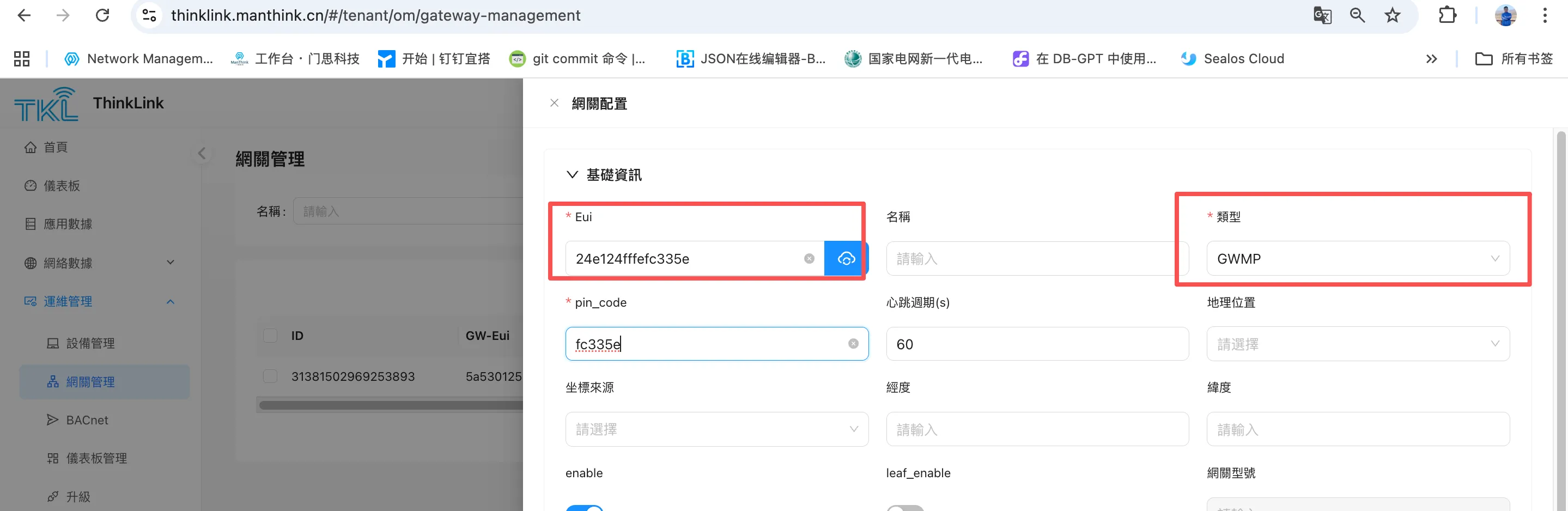Open the Chrome profile avatar

point(1505,15)
